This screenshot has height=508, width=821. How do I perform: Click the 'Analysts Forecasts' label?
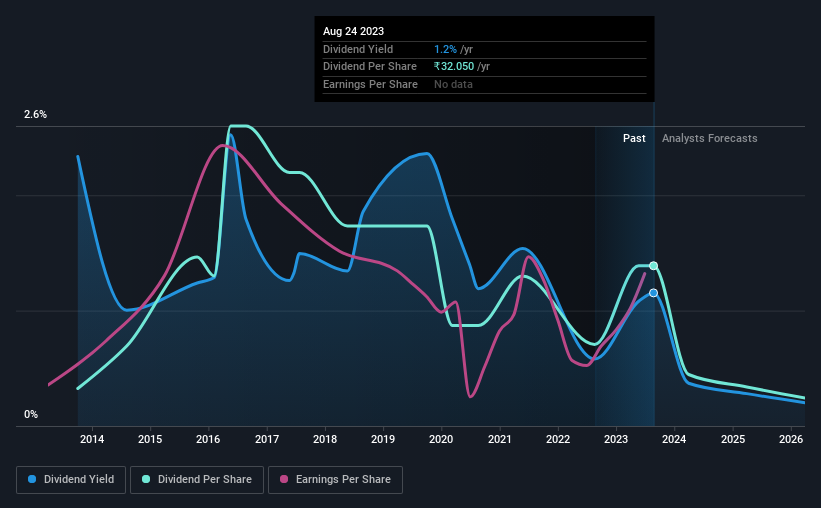click(709, 138)
